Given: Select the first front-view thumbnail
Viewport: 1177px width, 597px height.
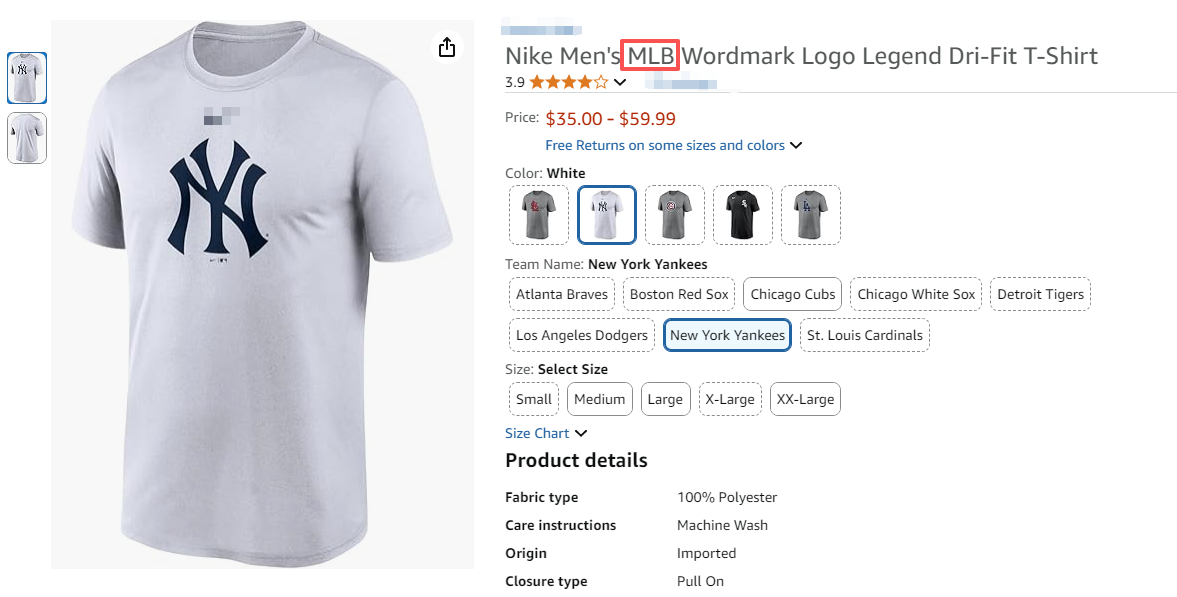Looking at the screenshot, I should pyautogui.click(x=27, y=78).
